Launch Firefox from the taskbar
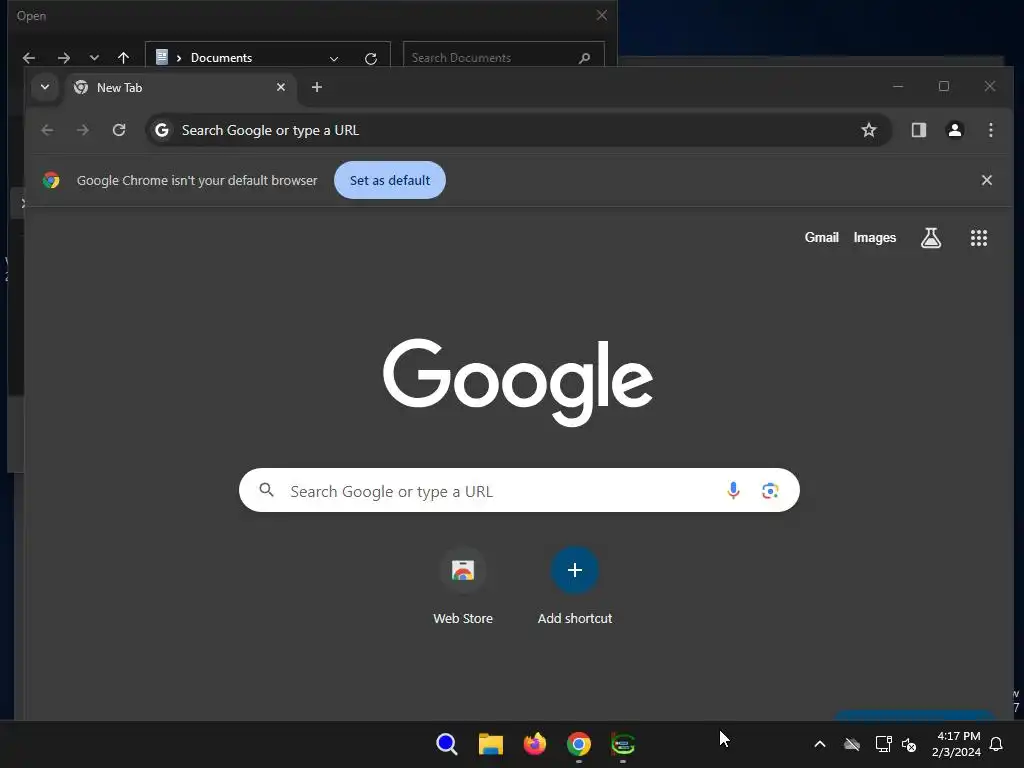This screenshot has height=768, width=1024. click(534, 744)
